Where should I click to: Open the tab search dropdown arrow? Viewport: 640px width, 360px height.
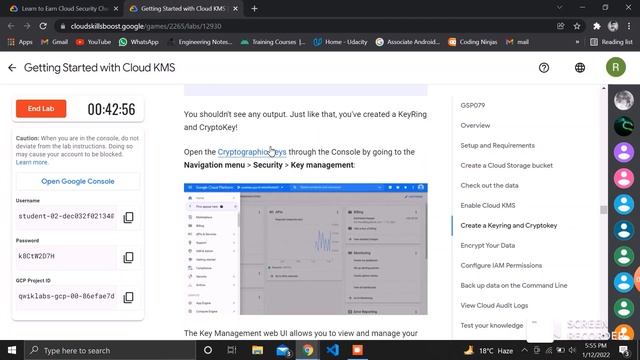[560, 8]
